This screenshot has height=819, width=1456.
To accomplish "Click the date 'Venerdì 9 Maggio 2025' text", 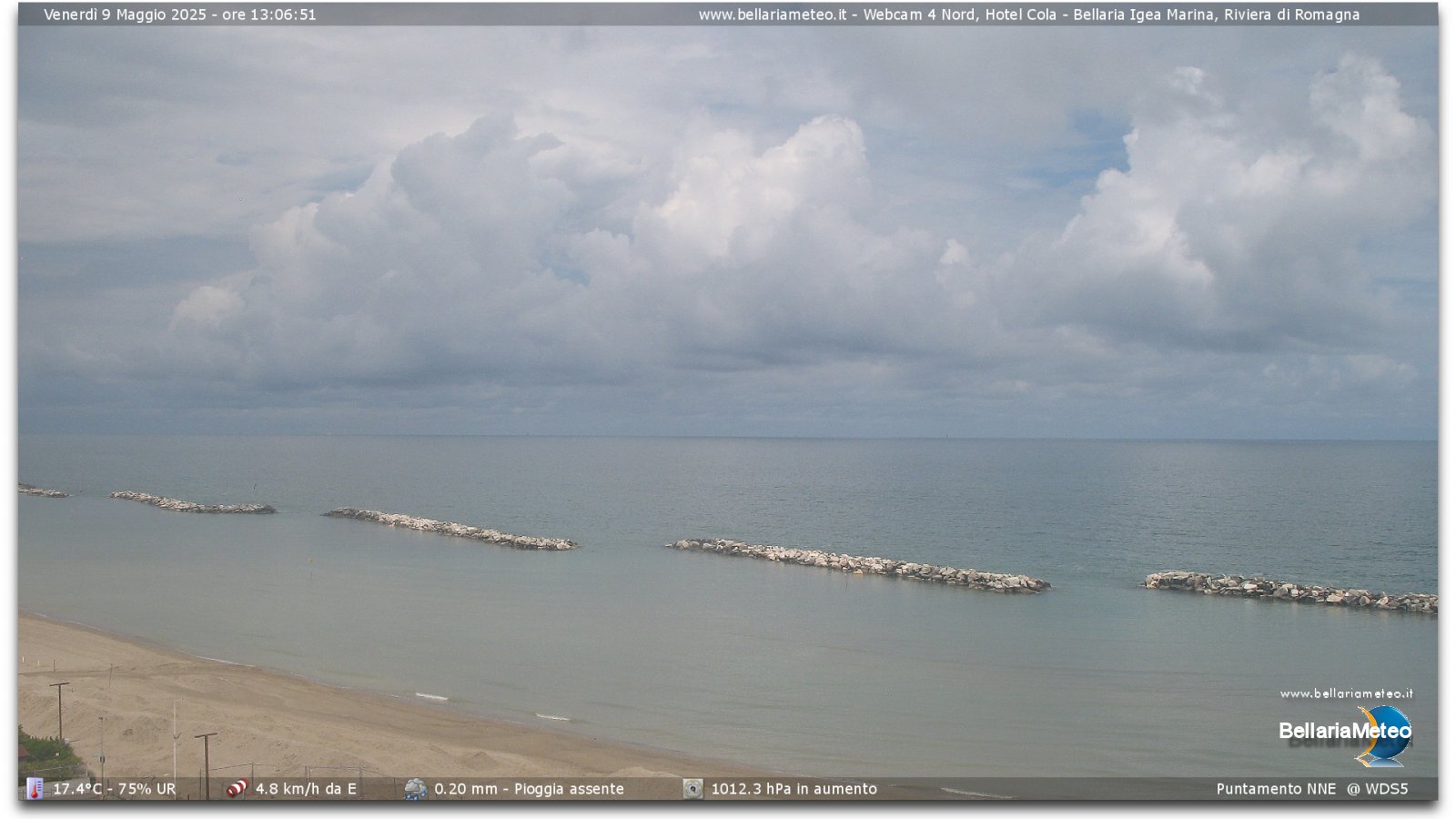I will pos(125,15).
